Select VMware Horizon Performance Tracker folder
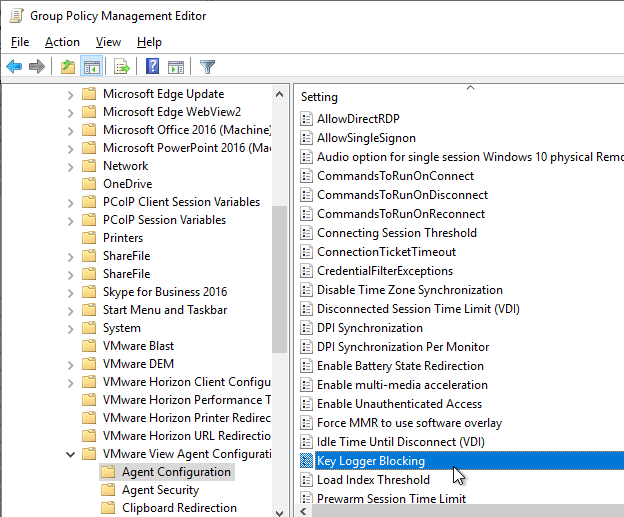624x517 pixels. [187, 400]
